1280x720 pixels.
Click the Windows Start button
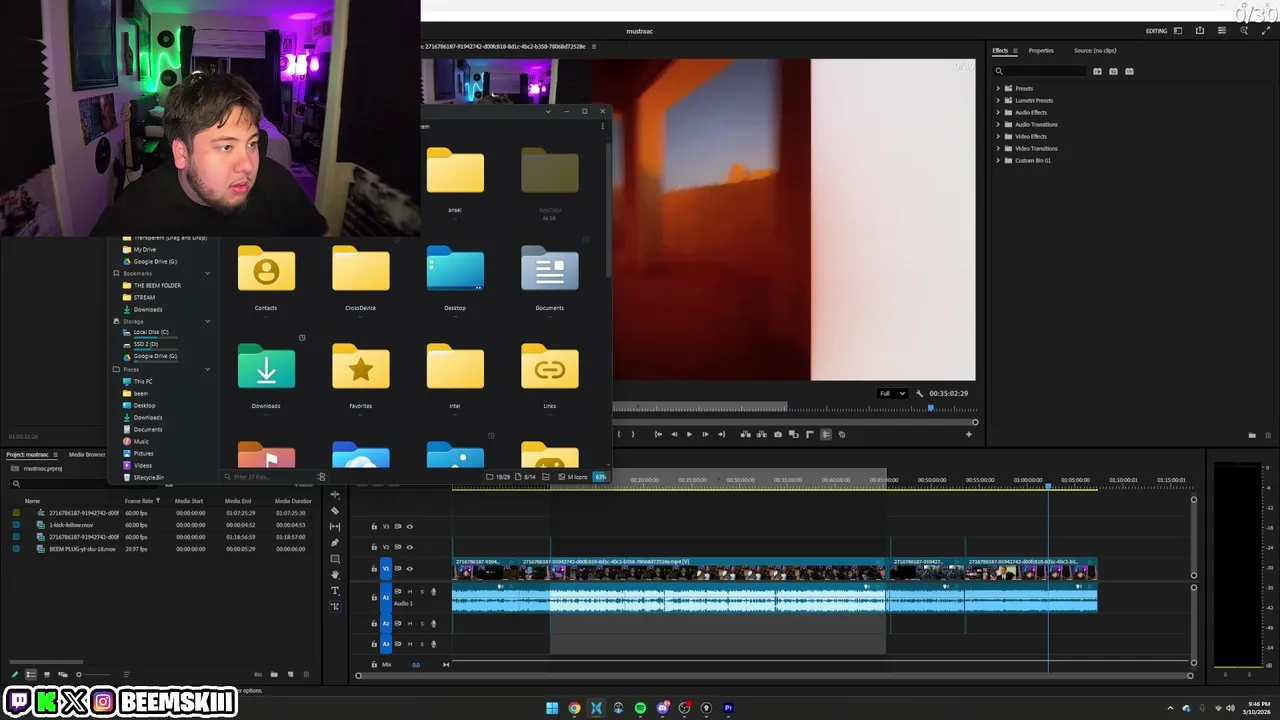(552, 708)
